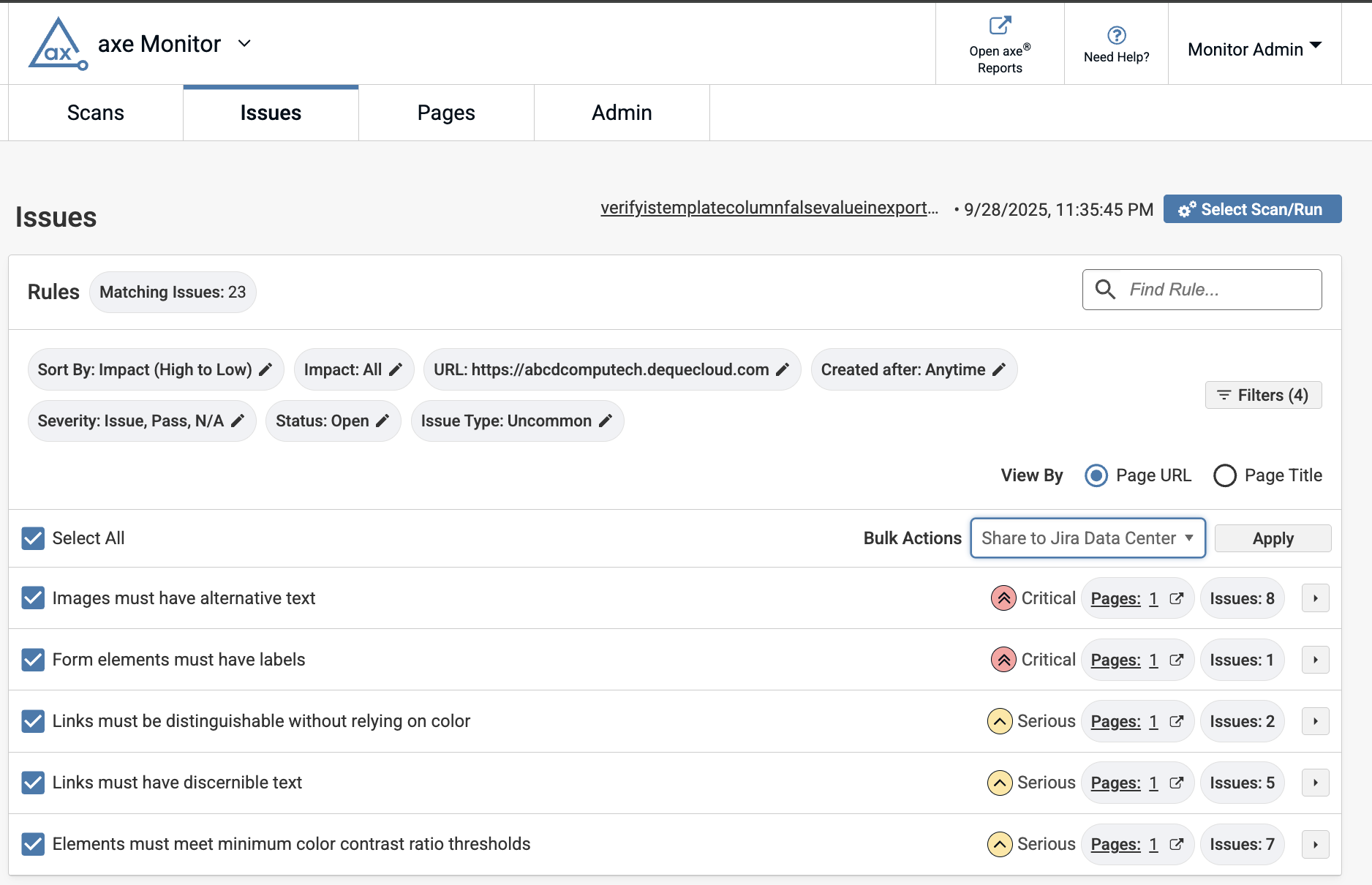This screenshot has height=885, width=1372.
Task: Click the axe Monitor triangle logo
Action: tap(58, 43)
